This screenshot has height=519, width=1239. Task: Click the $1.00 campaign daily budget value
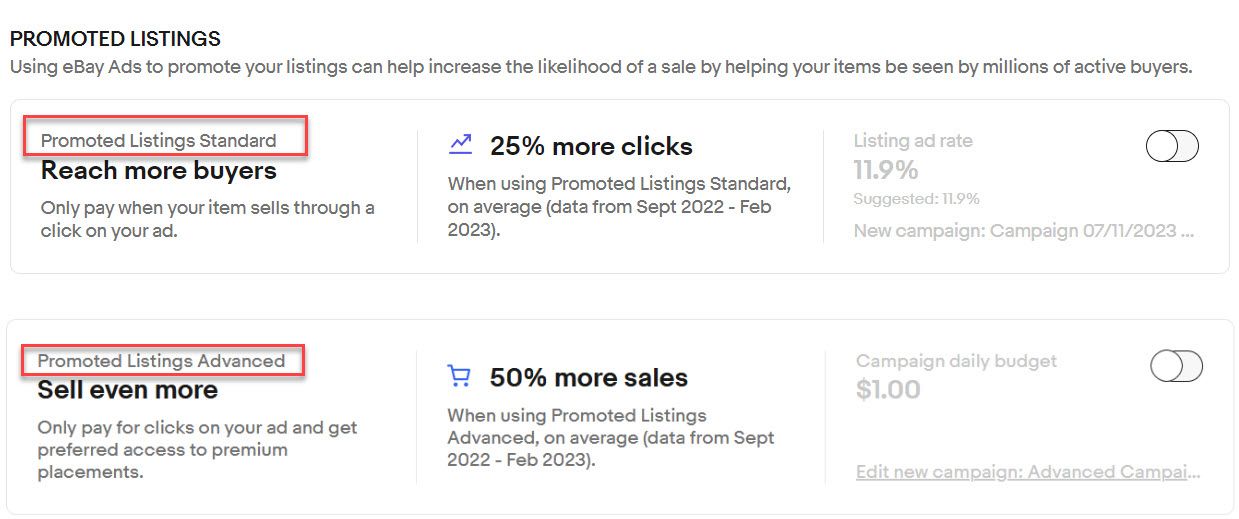(888, 389)
